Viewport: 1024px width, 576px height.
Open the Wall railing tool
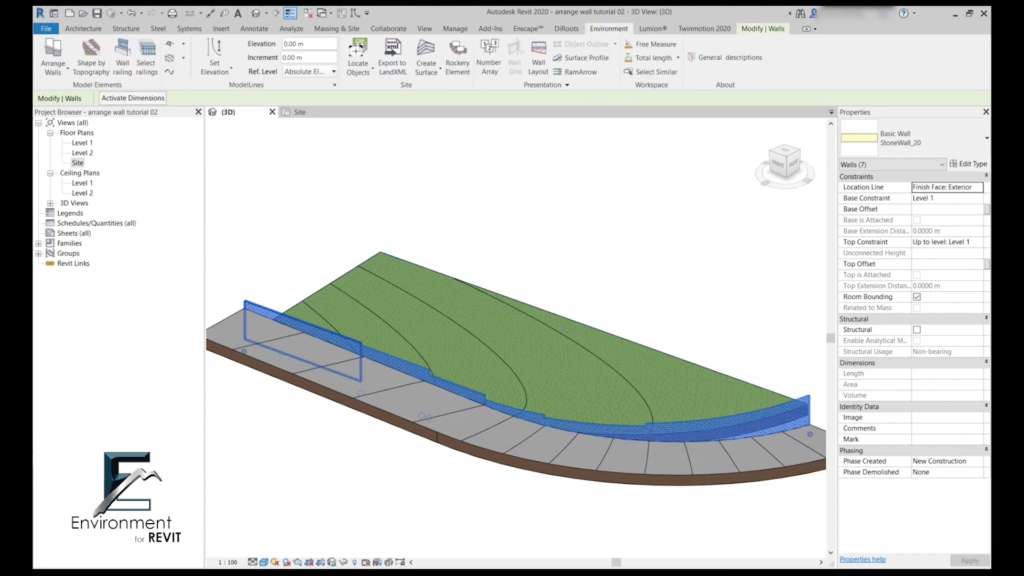tap(122, 57)
